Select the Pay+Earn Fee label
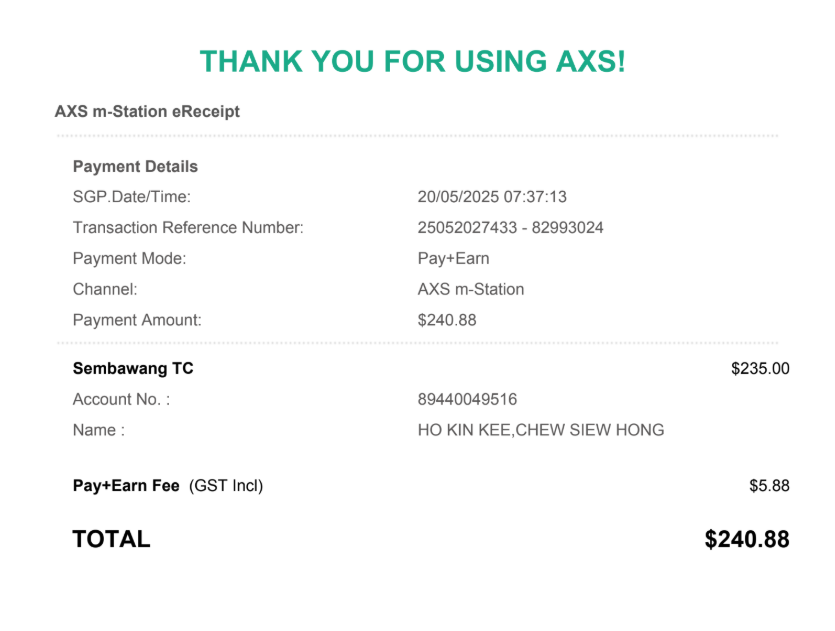The height and width of the screenshot is (631, 835). point(126,486)
